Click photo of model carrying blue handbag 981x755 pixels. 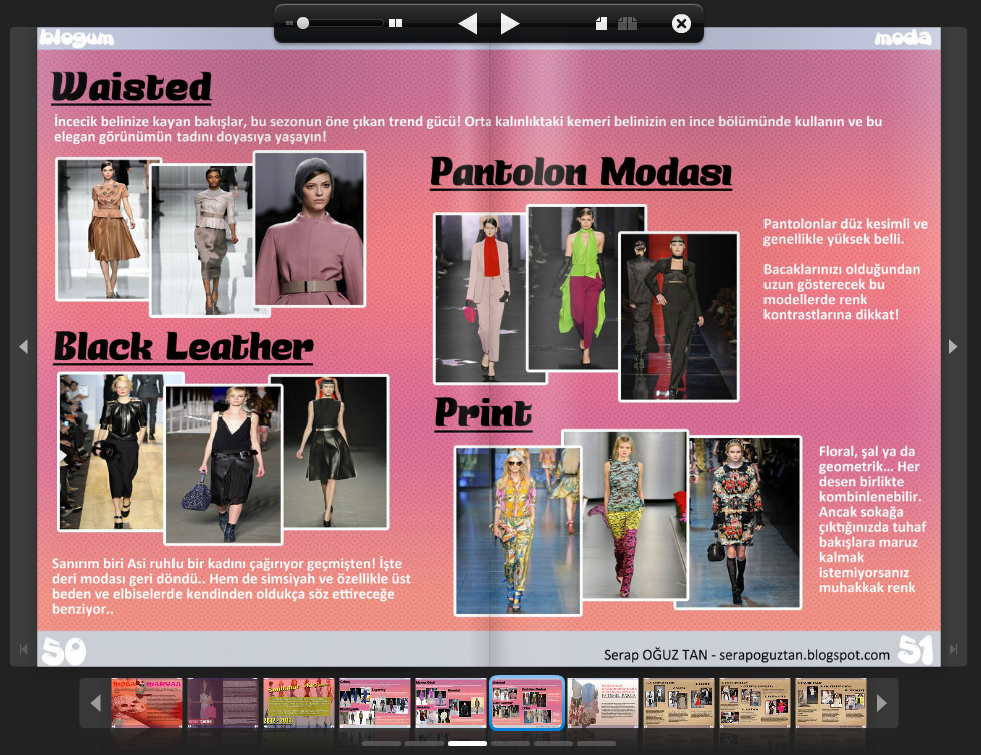pyautogui.click(x=223, y=464)
